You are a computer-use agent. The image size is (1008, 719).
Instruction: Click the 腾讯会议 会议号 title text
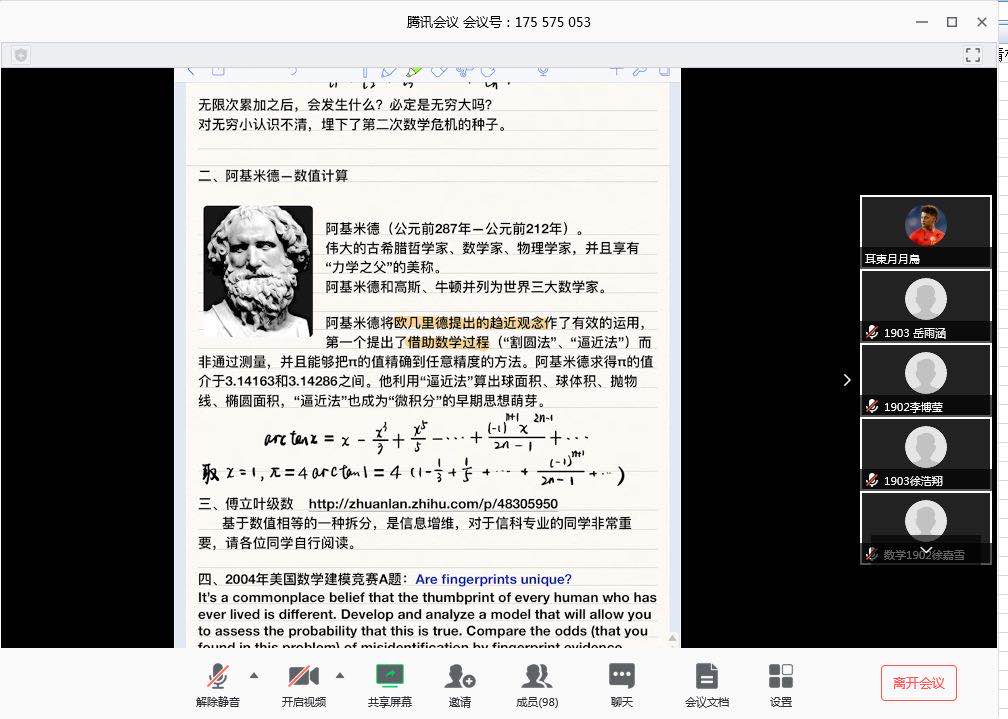498,22
